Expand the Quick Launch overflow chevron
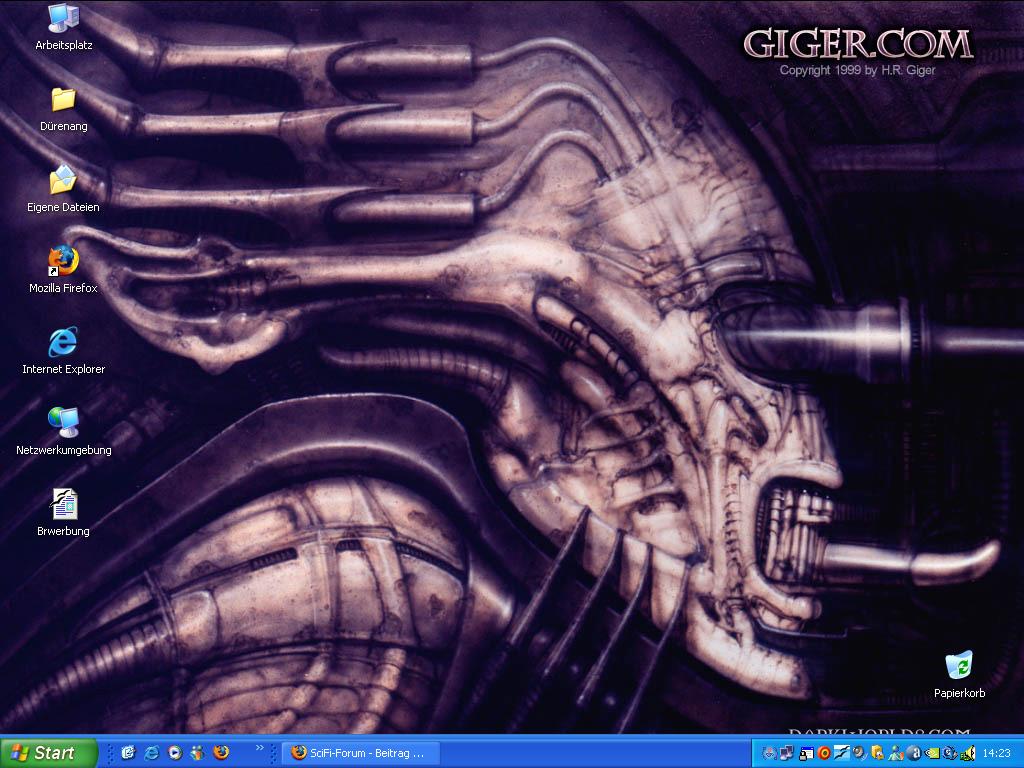The image size is (1024, 768). point(260,748)
